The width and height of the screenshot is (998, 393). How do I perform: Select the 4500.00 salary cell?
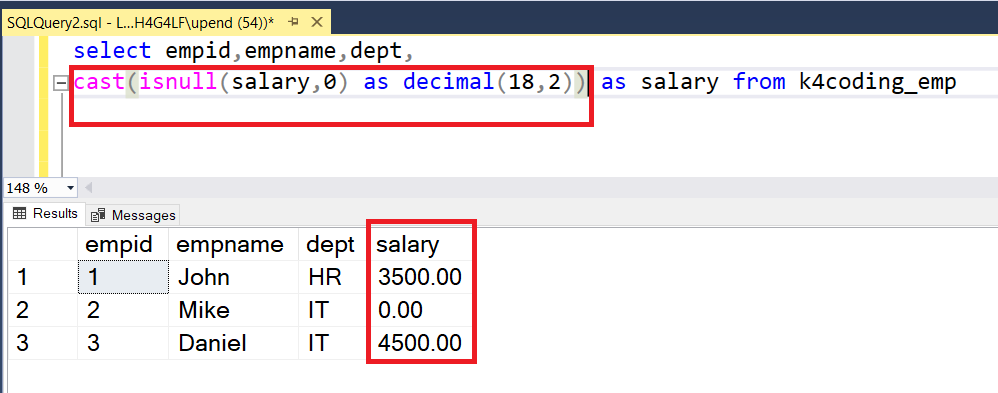[420, 343]
